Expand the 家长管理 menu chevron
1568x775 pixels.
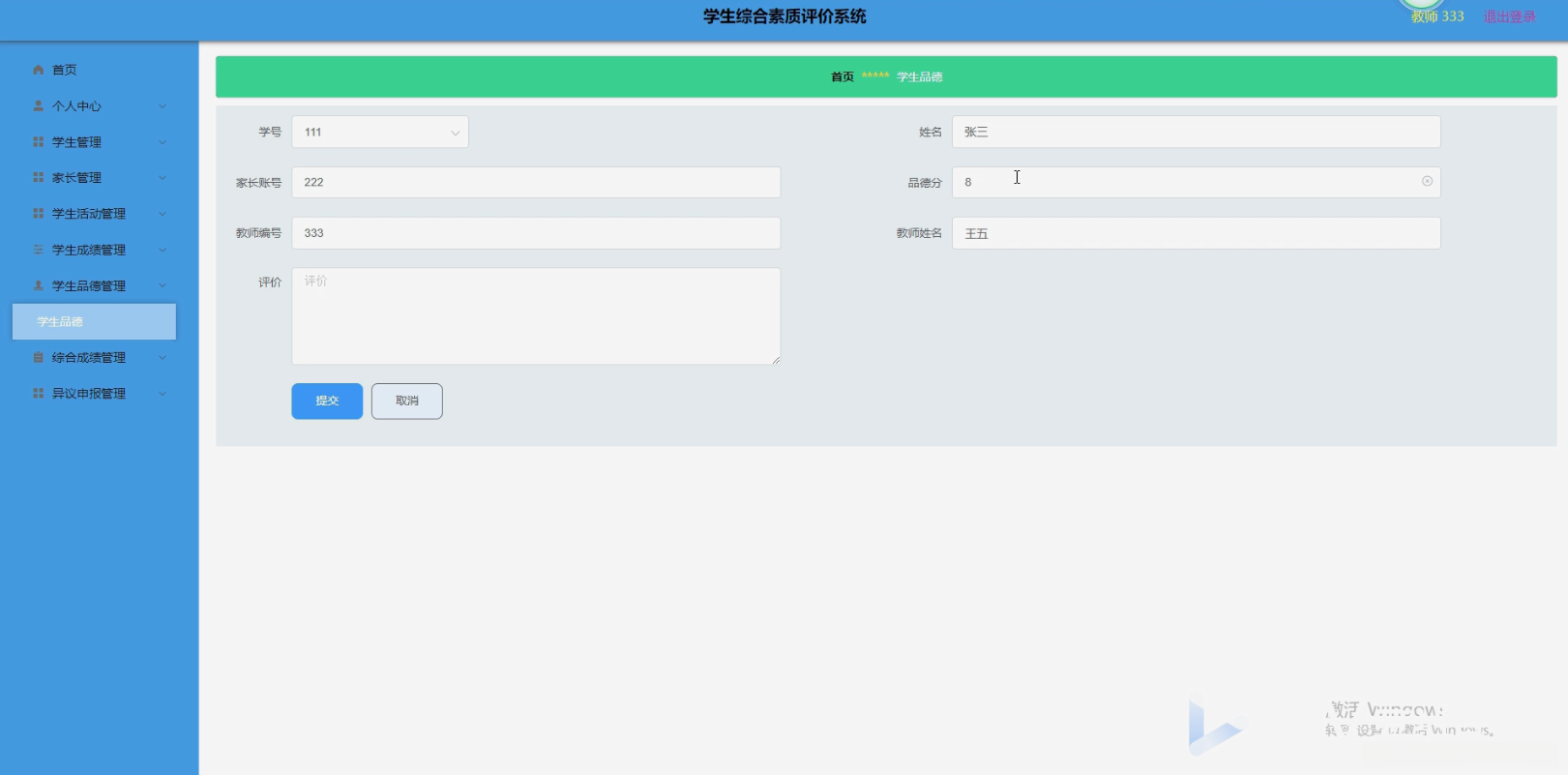tap(163, 178)
